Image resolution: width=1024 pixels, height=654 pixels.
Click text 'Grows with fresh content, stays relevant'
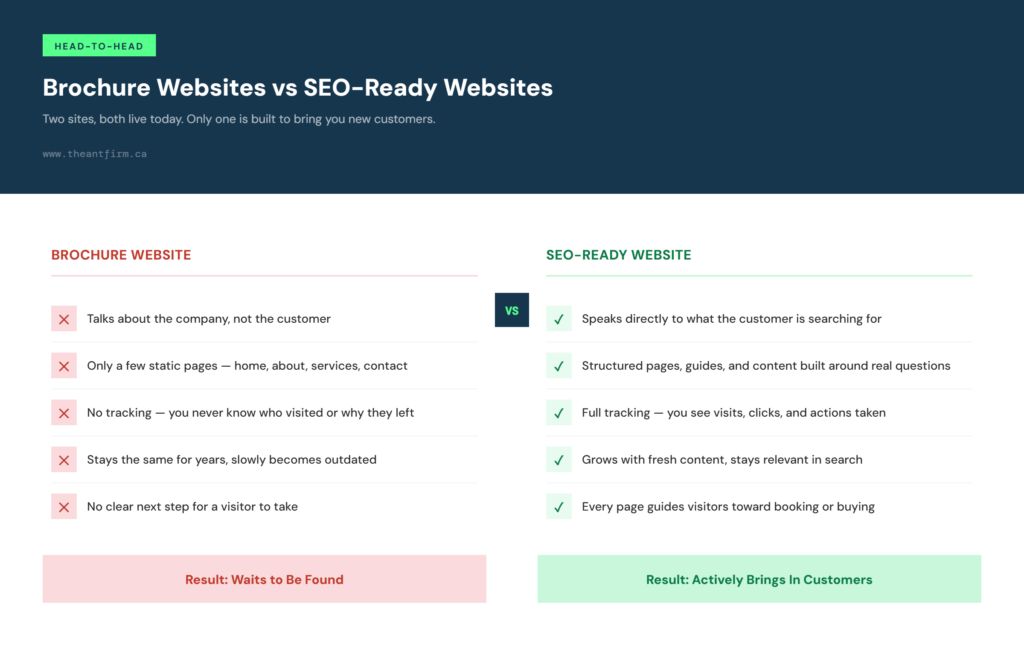(x=722, y=460)
